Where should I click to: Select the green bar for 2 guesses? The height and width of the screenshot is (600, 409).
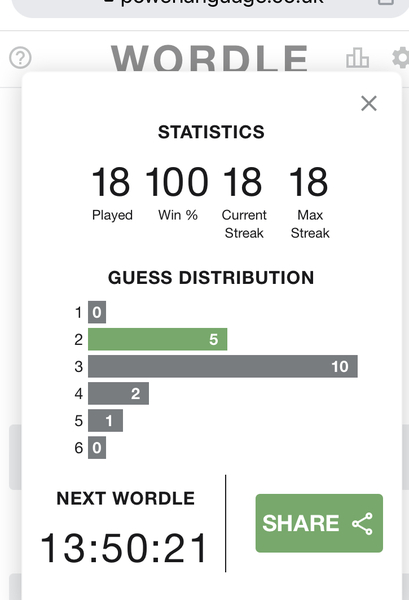click(x=158, y=339)
